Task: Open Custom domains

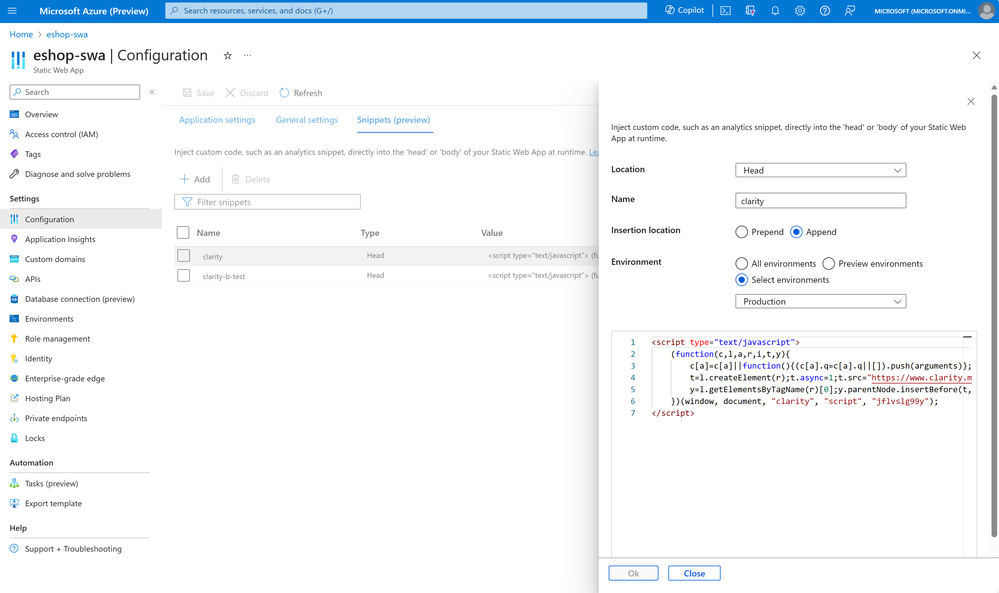Action: [x=55, y=259]
